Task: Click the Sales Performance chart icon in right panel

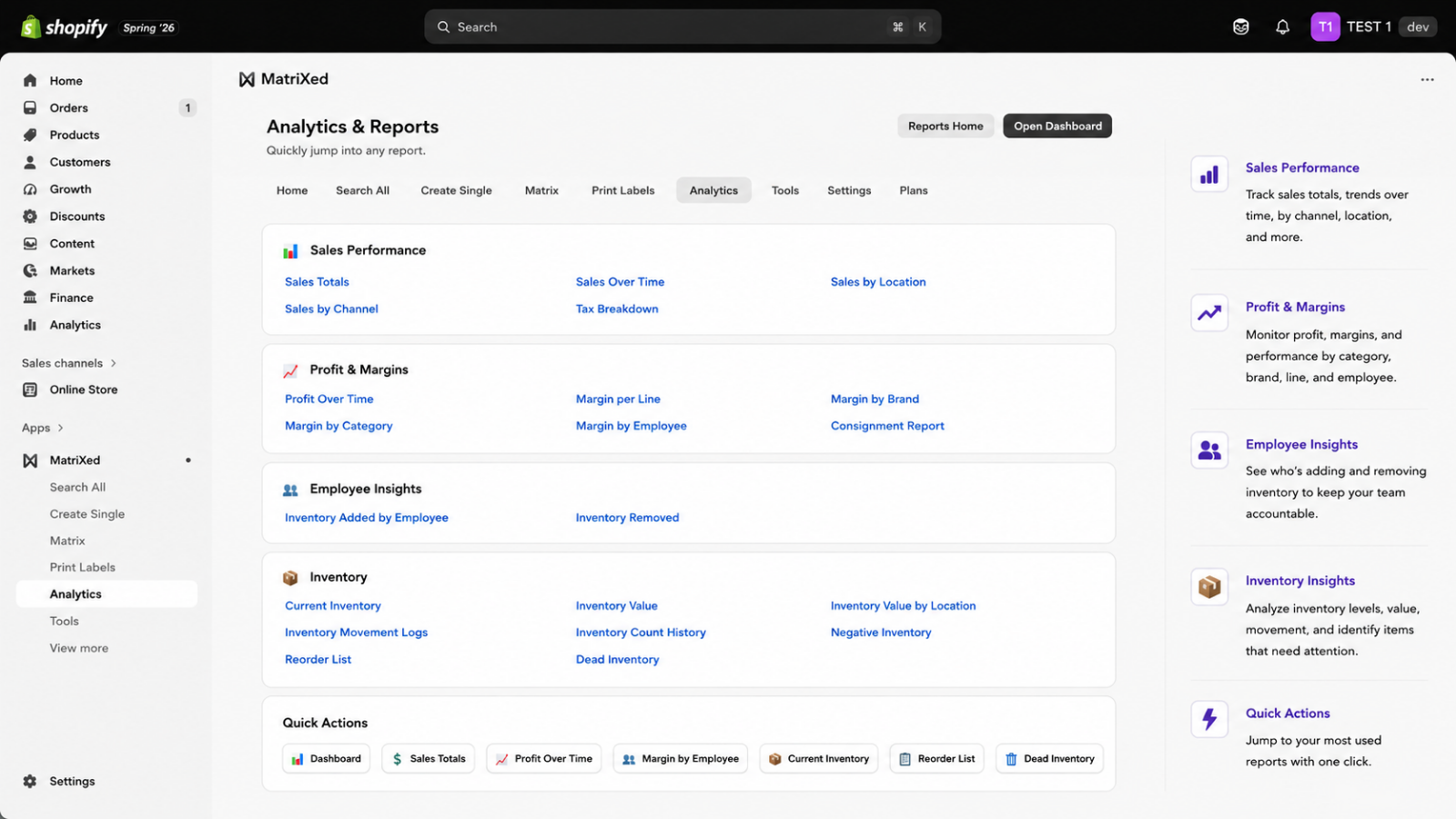Action: (x=1209, y=175)
